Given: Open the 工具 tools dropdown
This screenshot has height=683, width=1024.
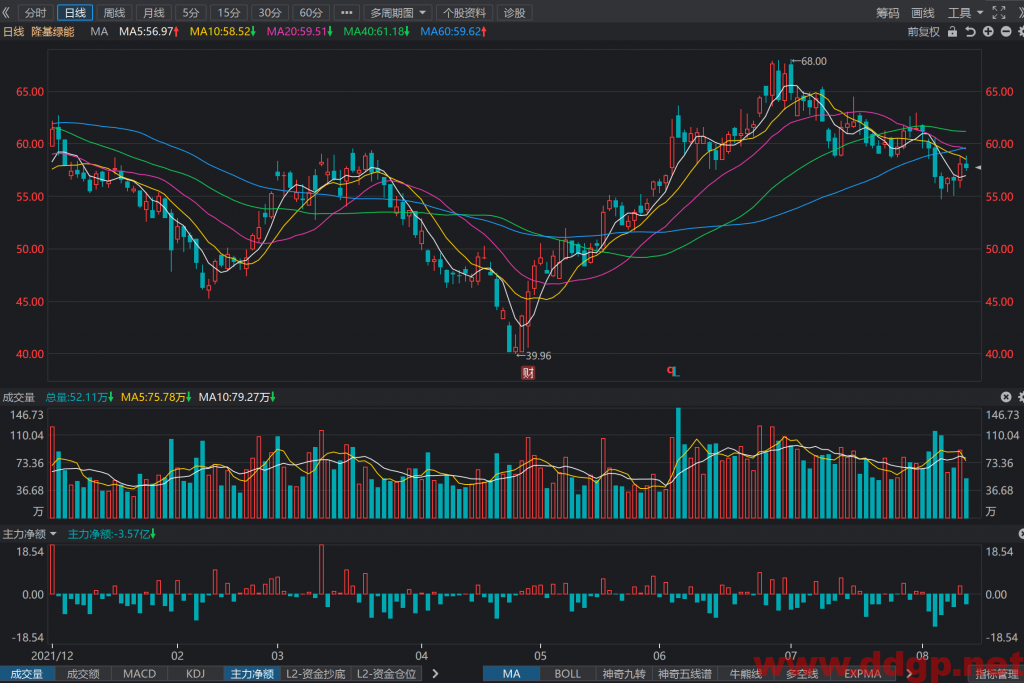Looking at the screenshot, I should 965,12.
